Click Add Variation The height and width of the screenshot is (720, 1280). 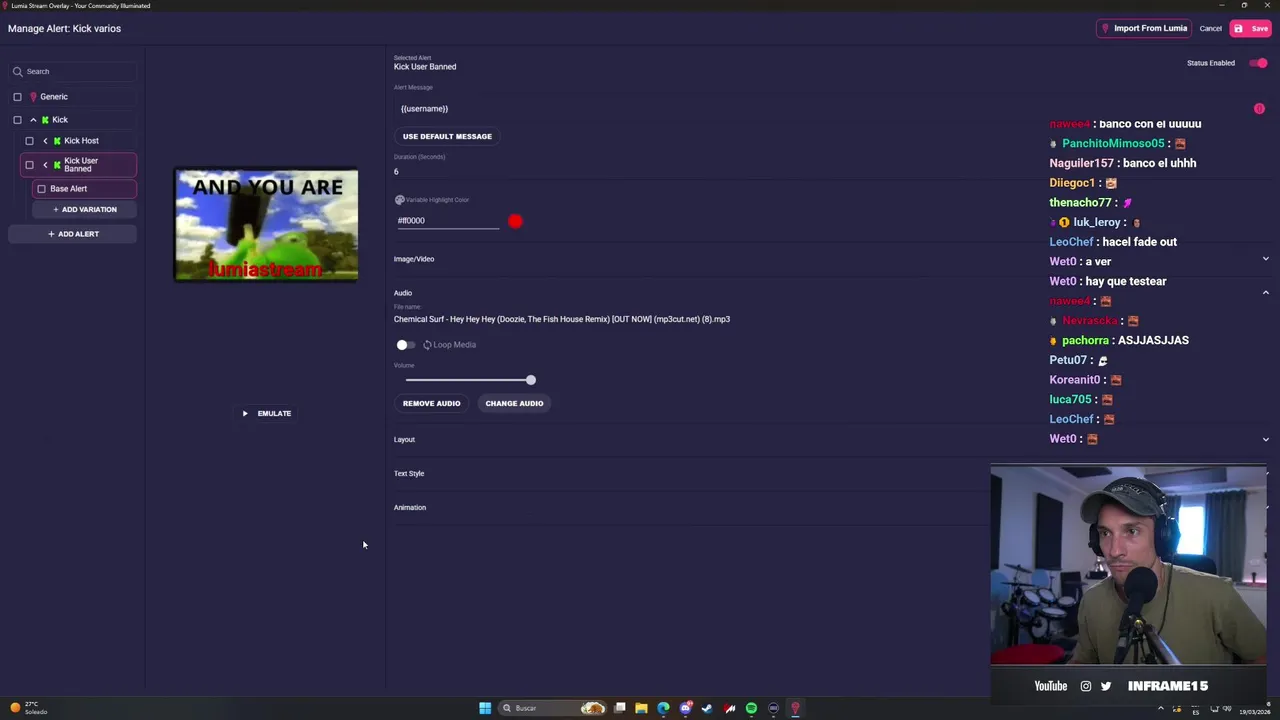coord(84,210)
